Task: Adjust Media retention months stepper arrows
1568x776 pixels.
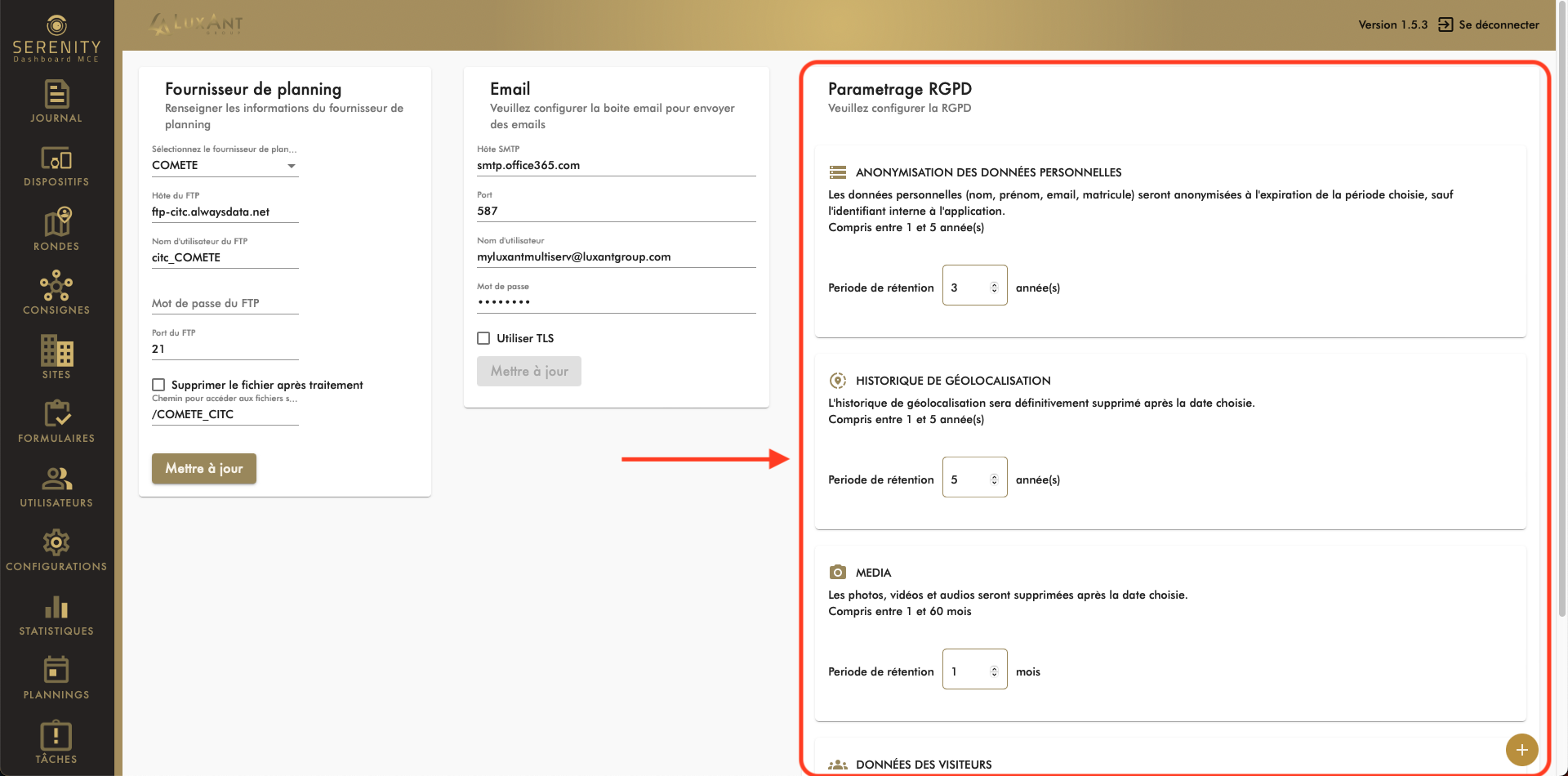Action: coord(994,671)
